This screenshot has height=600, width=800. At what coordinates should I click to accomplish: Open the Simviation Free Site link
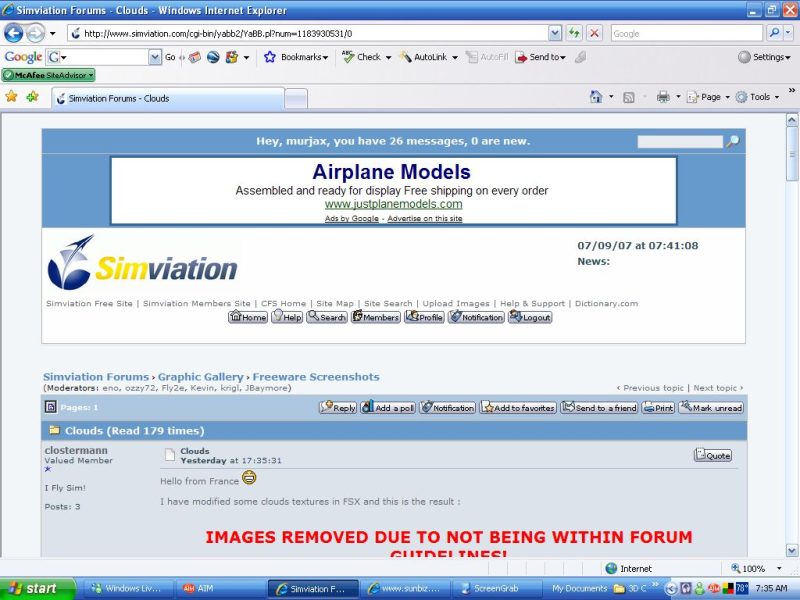point(89,304)
